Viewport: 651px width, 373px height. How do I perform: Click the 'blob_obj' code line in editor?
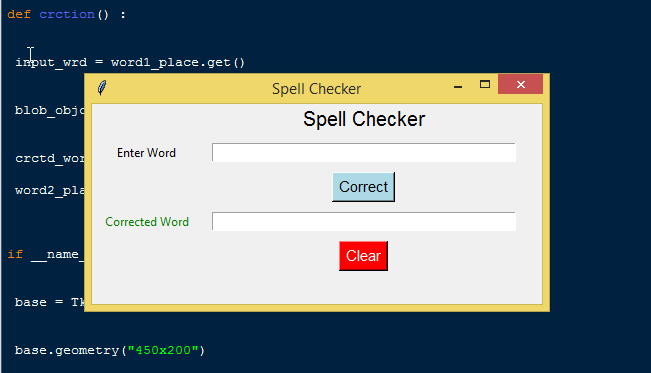coord(49,110)
